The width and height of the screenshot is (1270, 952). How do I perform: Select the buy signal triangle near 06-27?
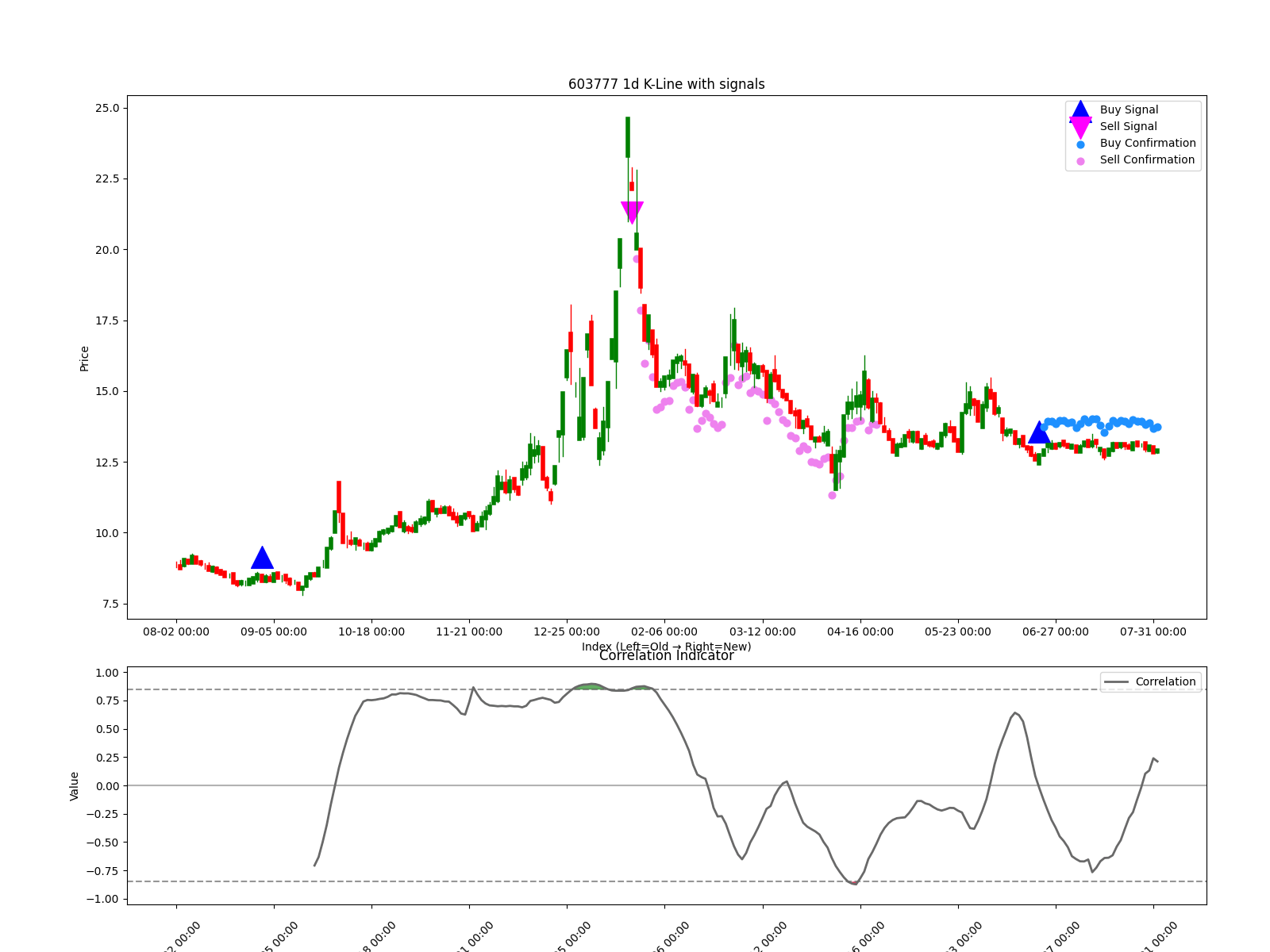coord(1039,433)
